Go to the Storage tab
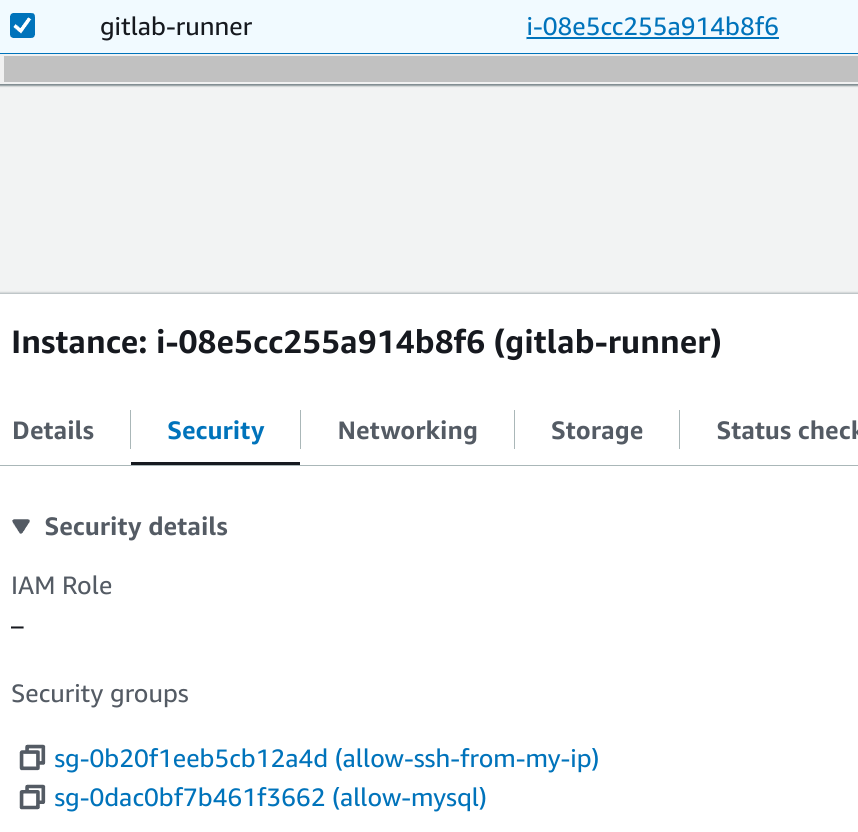 597,431
